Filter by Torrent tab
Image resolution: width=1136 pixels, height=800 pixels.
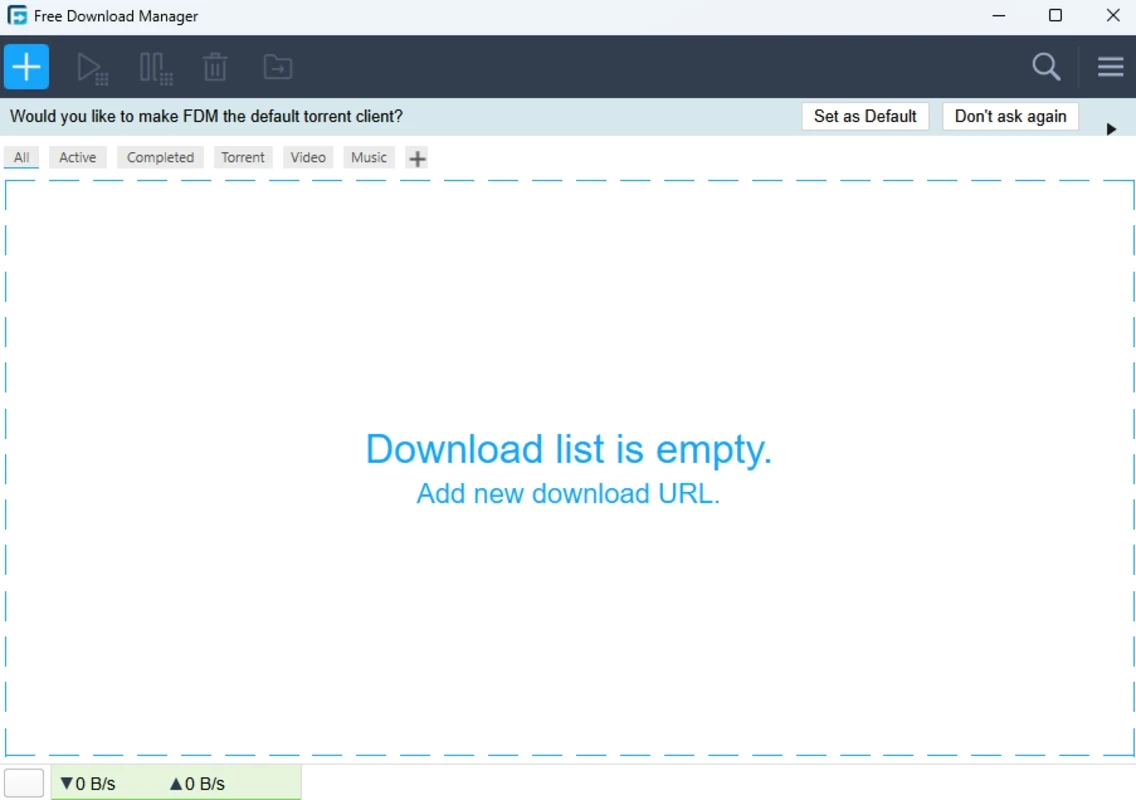pyautogui.click(x=243, y=158)
